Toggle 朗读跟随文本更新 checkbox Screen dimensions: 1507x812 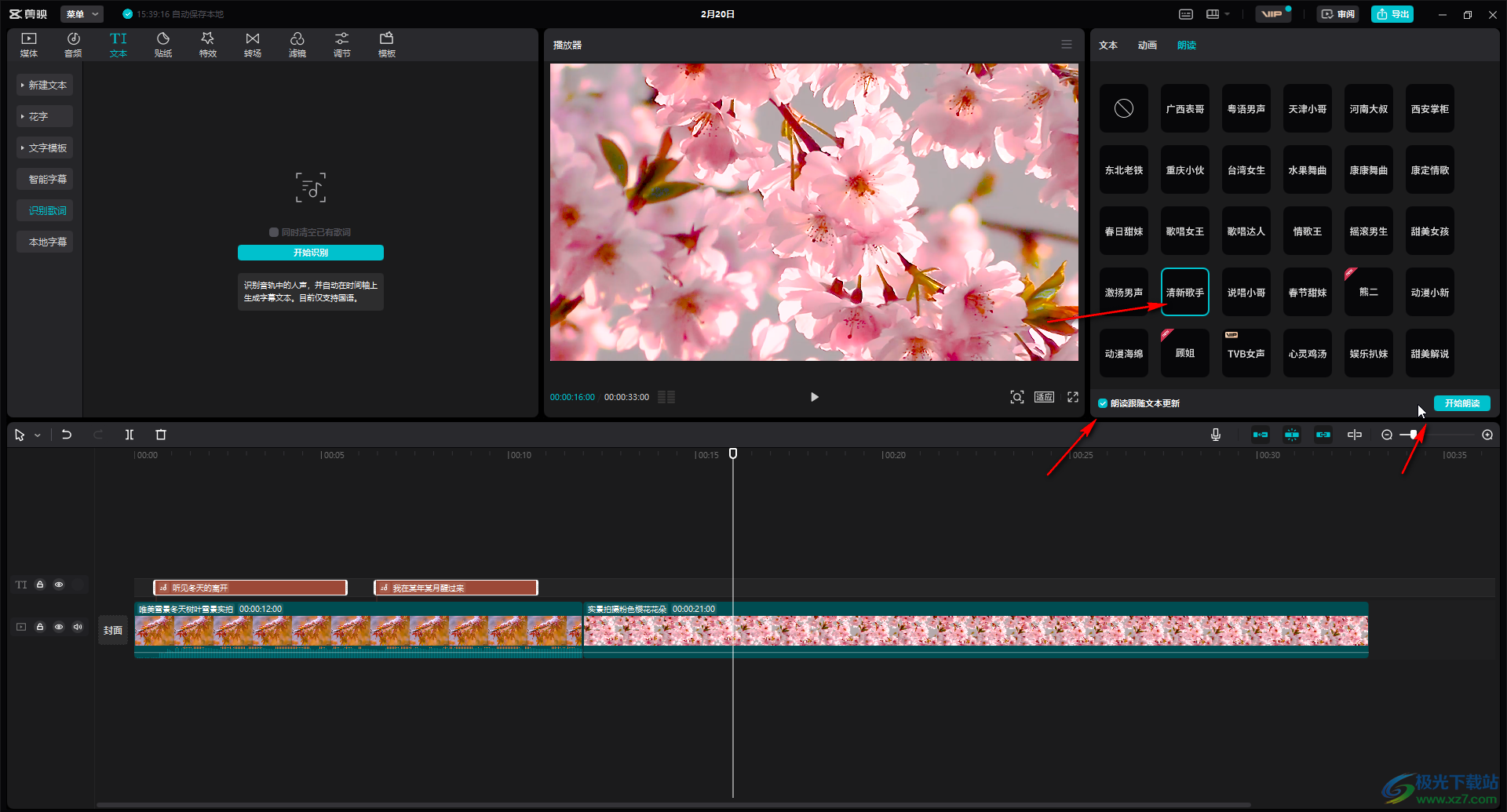[1103, 403]
